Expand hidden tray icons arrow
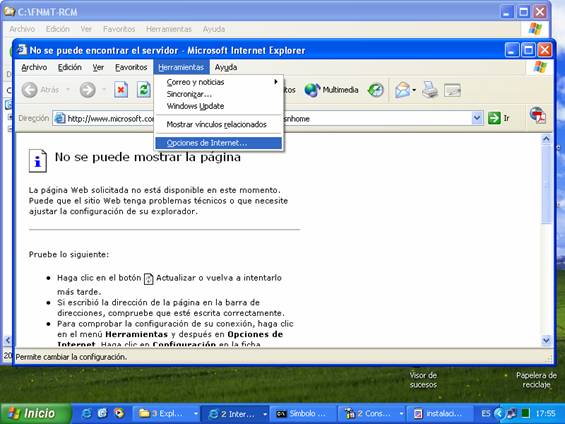 (x=499, y=413)
